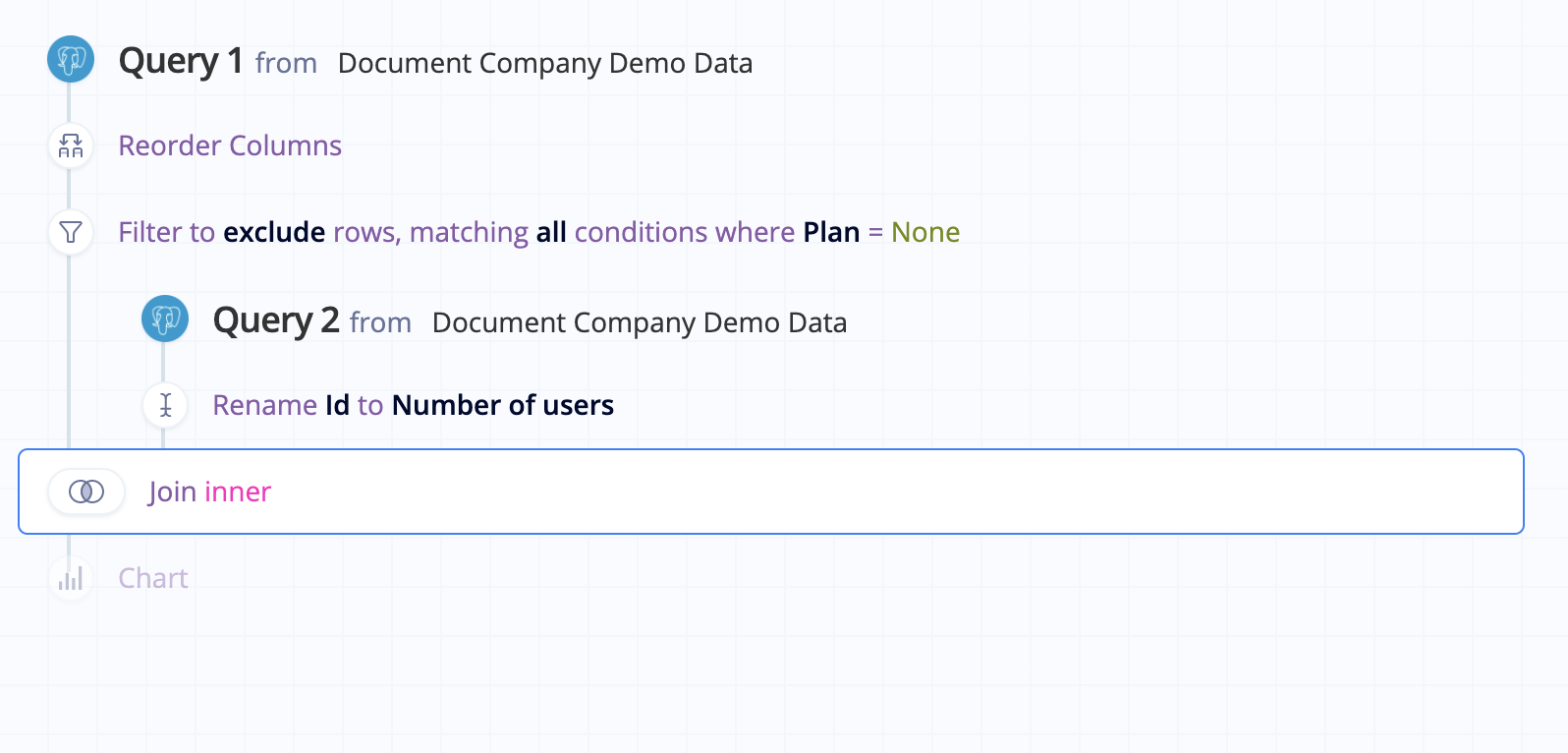The image size is (1568, 753).
Task: Open the faded Chart step
Action: coord(153,578)
